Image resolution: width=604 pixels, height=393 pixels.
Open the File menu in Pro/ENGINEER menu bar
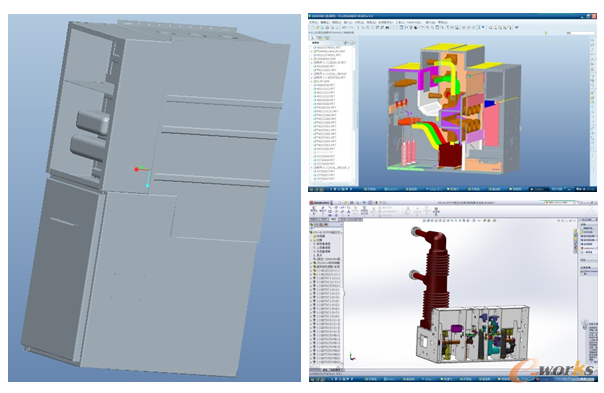click(x=313, y=22)
